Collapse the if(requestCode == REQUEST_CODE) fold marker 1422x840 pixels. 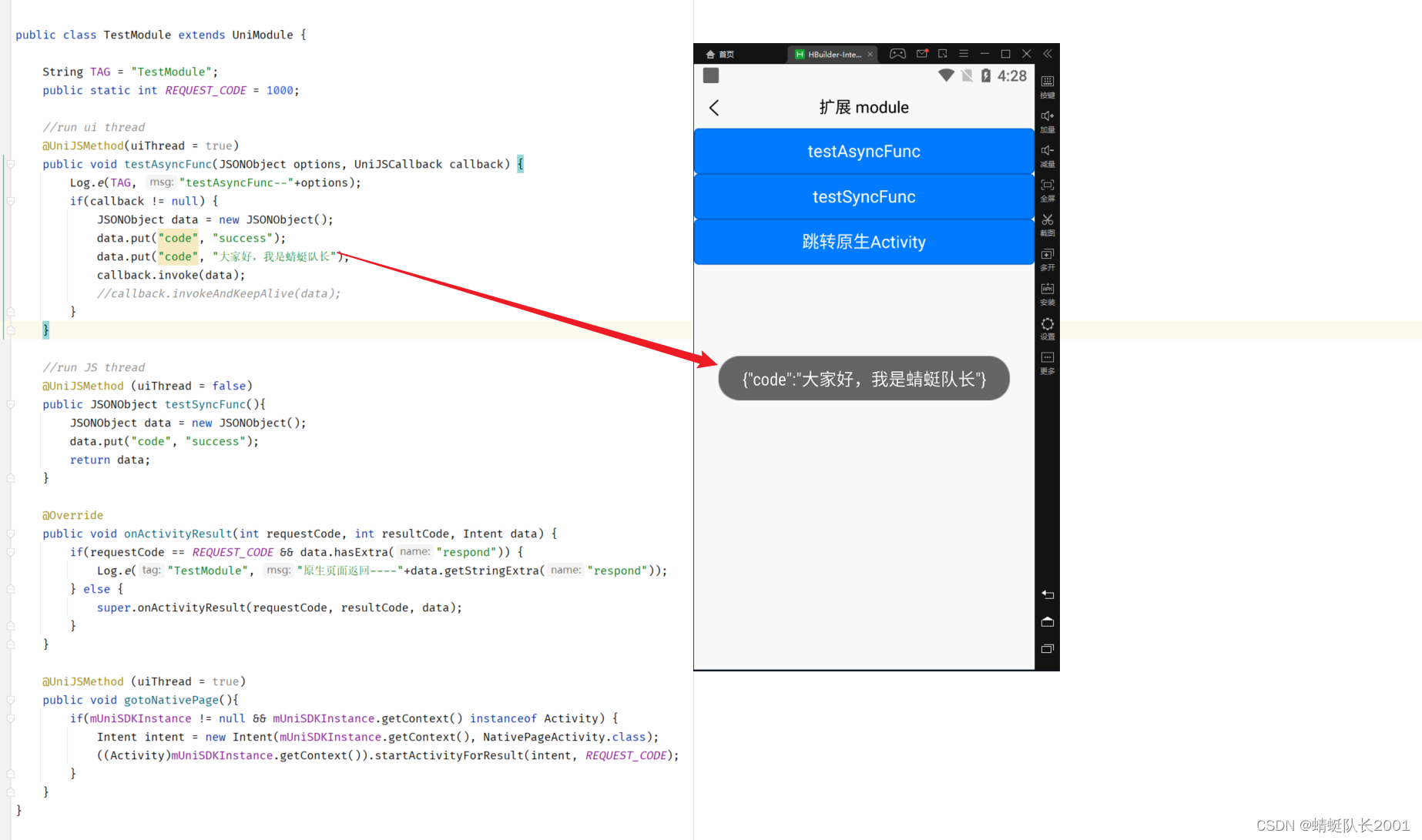pos(11,552)
